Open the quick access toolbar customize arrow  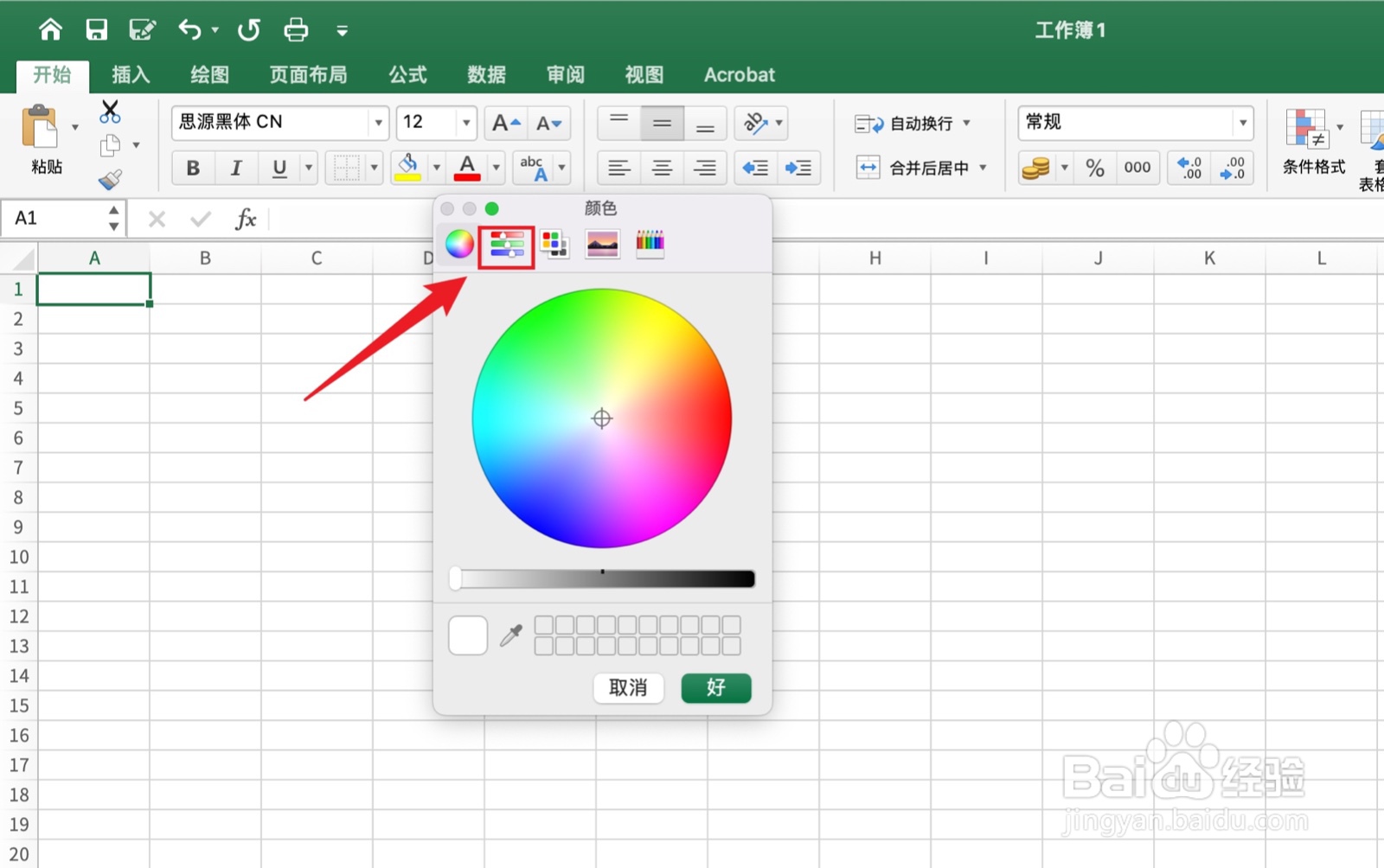(x=343, y=31)
